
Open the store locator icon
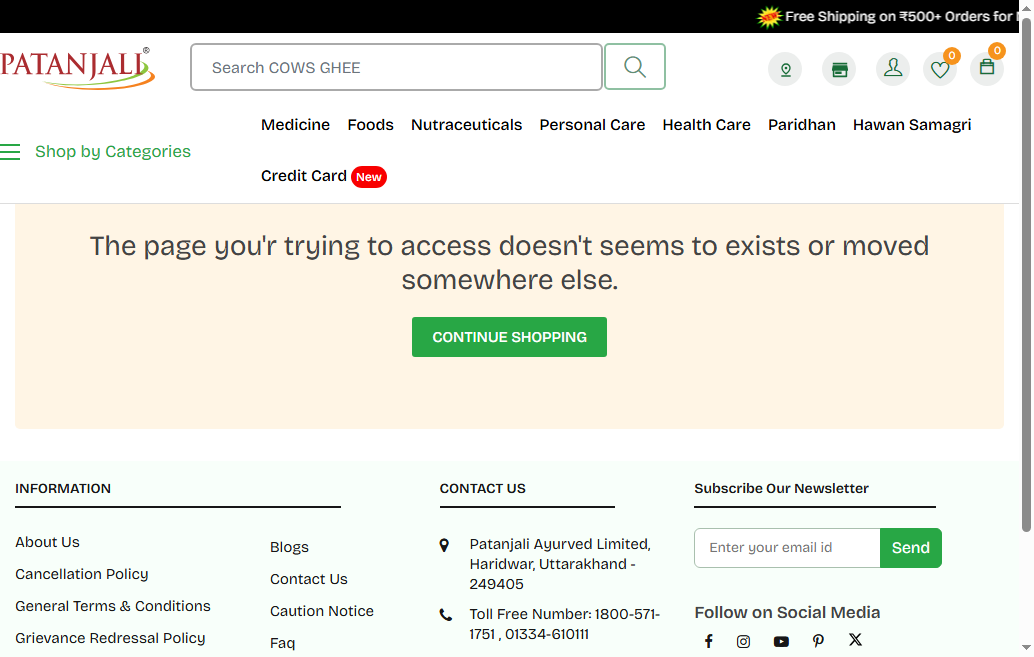(x=839, y=69)
